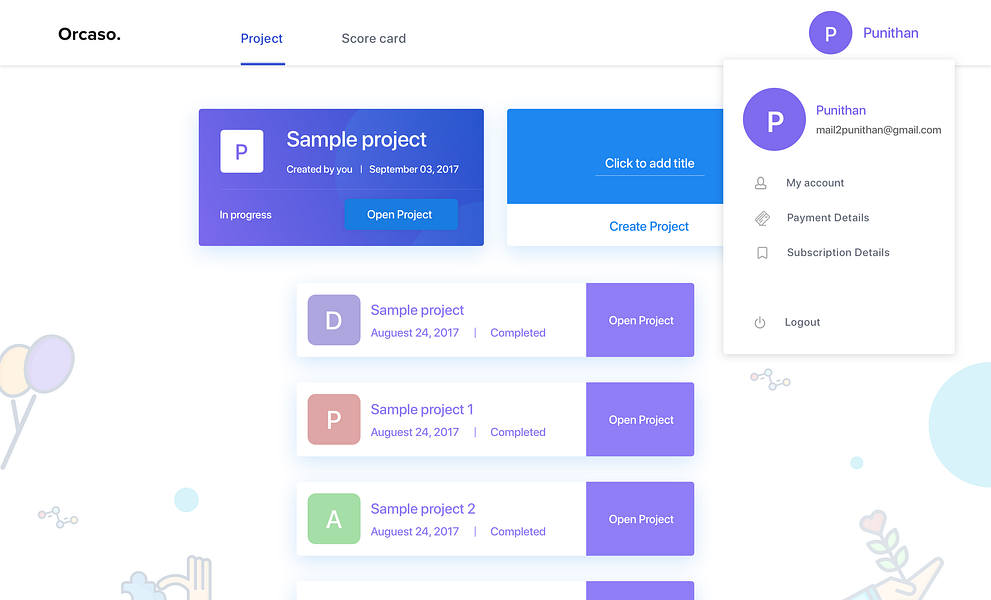Click the white P tile on featured project
The height and width of the screenshot is (600, 991).
(x=241, y=152)
